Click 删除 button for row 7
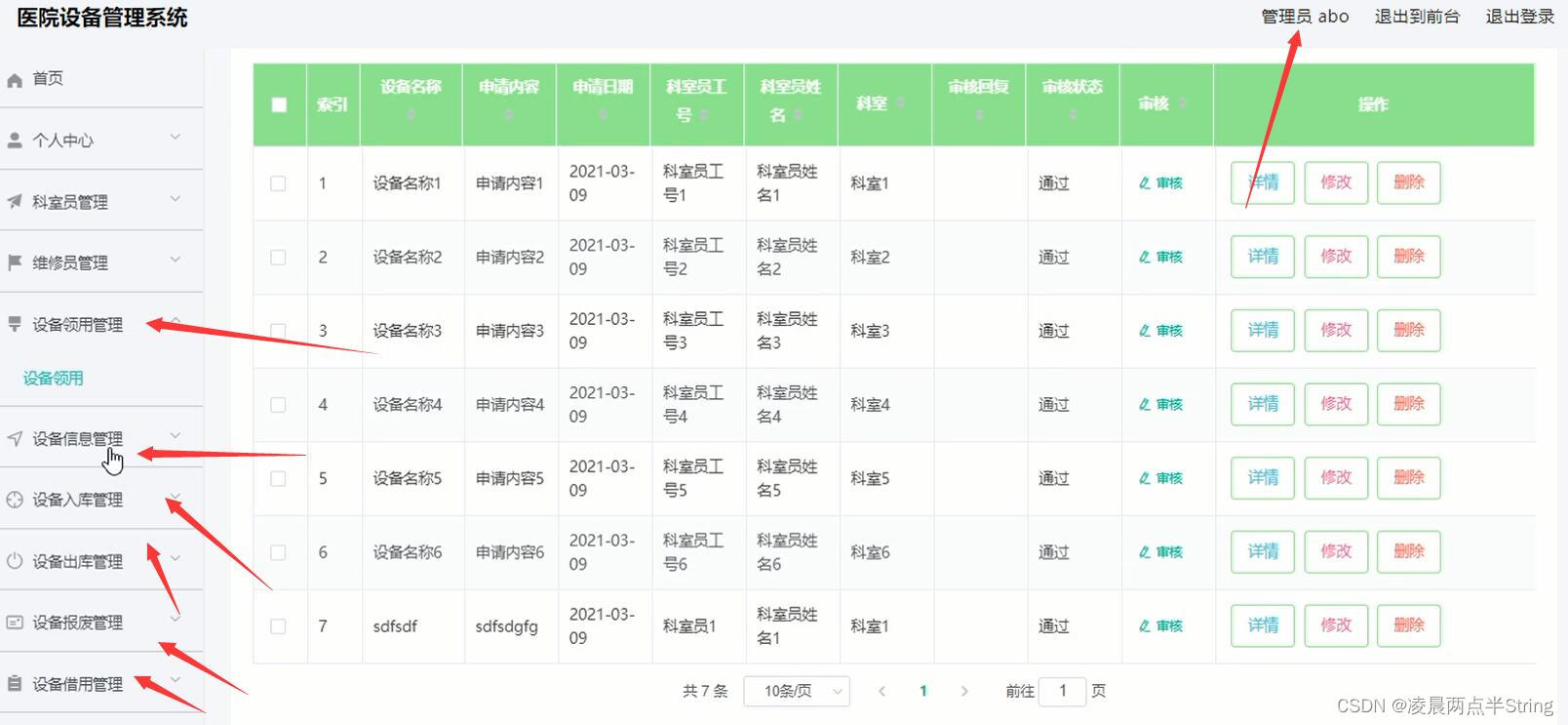The width and height of the screenshot is (1568, 725). [x=1409, y=625]
